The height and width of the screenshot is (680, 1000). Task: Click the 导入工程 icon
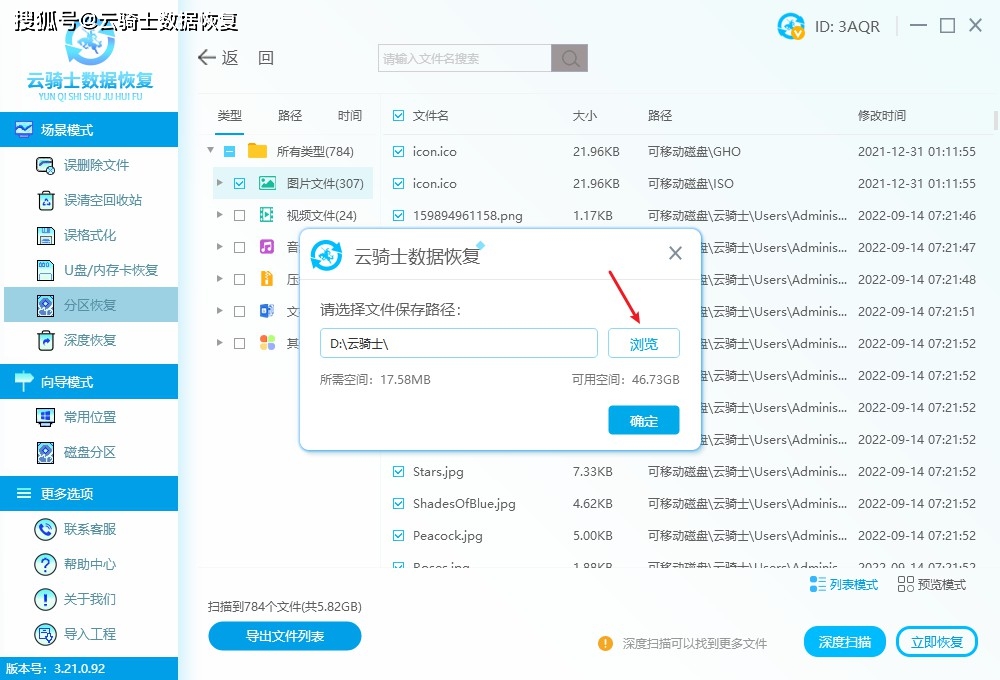pyautogui.click(x=45, y=634)
